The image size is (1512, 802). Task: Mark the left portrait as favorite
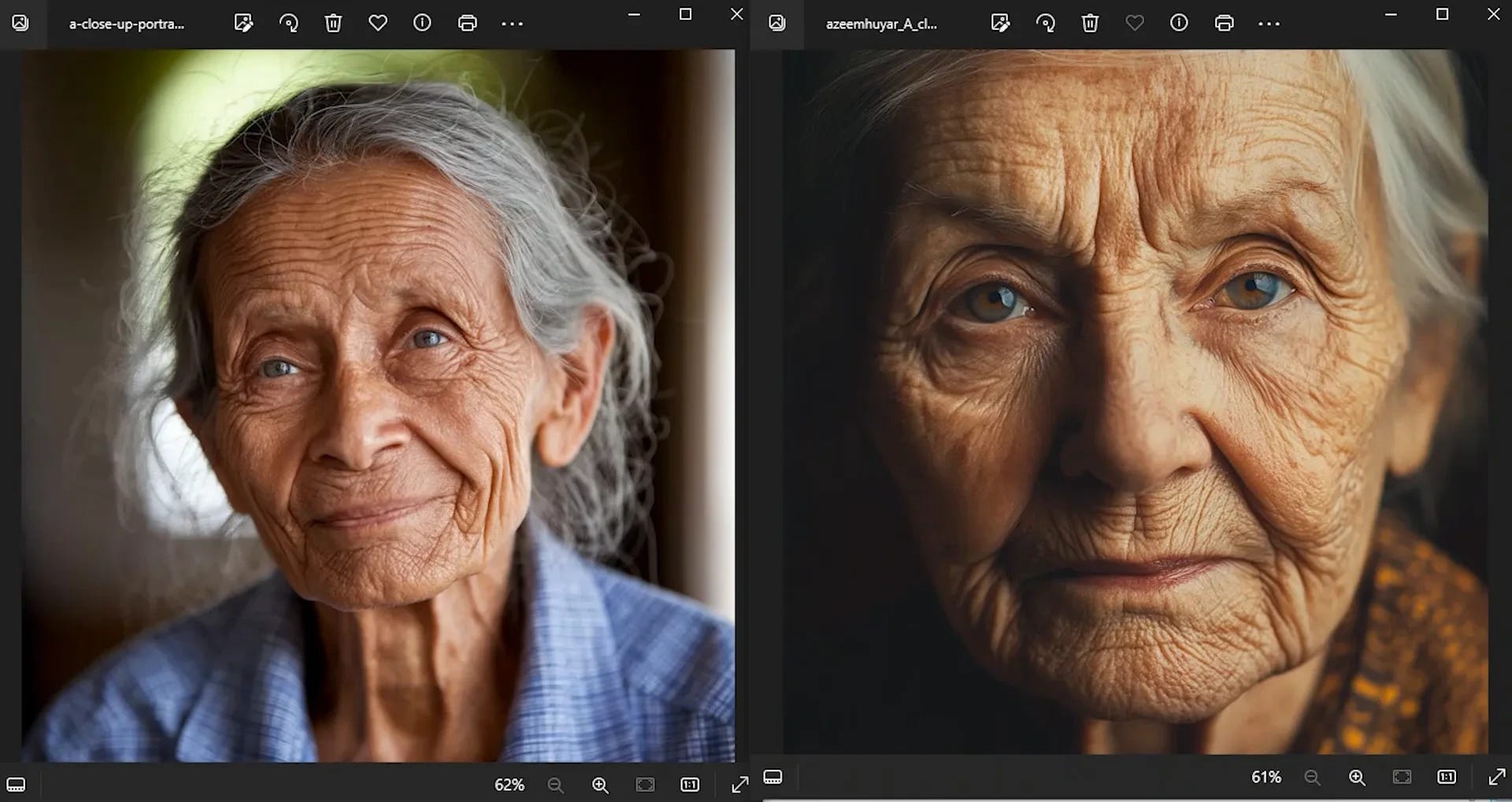pyautogui.click(x=379, y=23)
